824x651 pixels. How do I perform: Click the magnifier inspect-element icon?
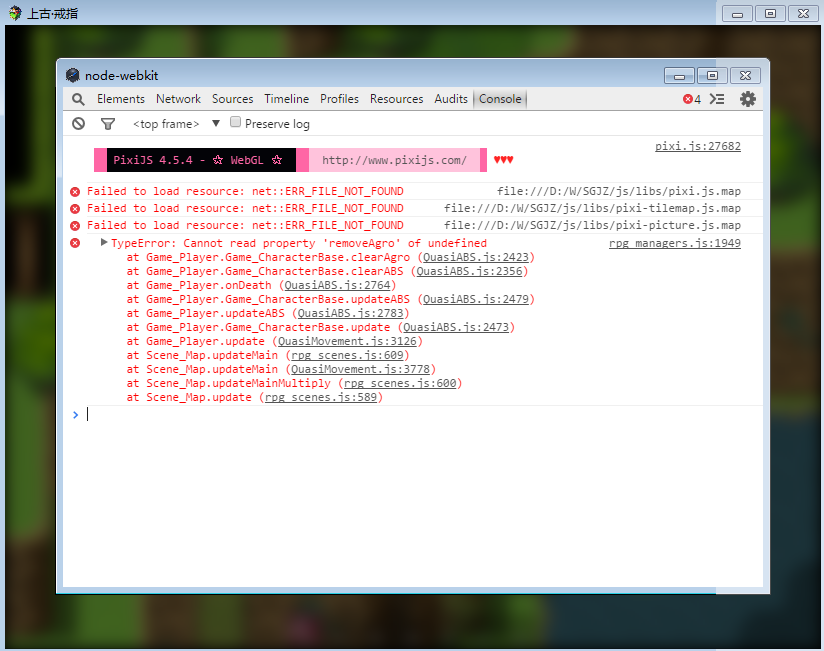78,99
